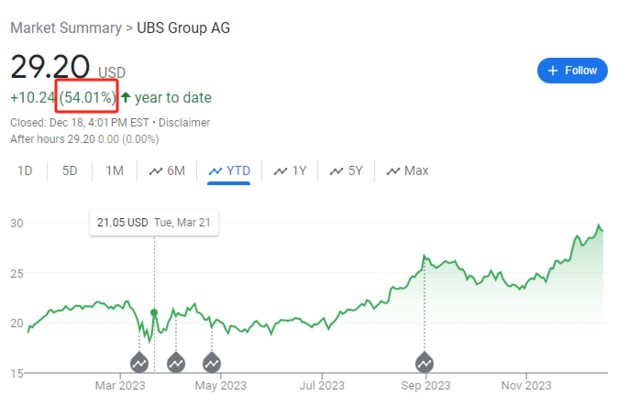Open the 1Y chart range

click(x=290, y=171)
